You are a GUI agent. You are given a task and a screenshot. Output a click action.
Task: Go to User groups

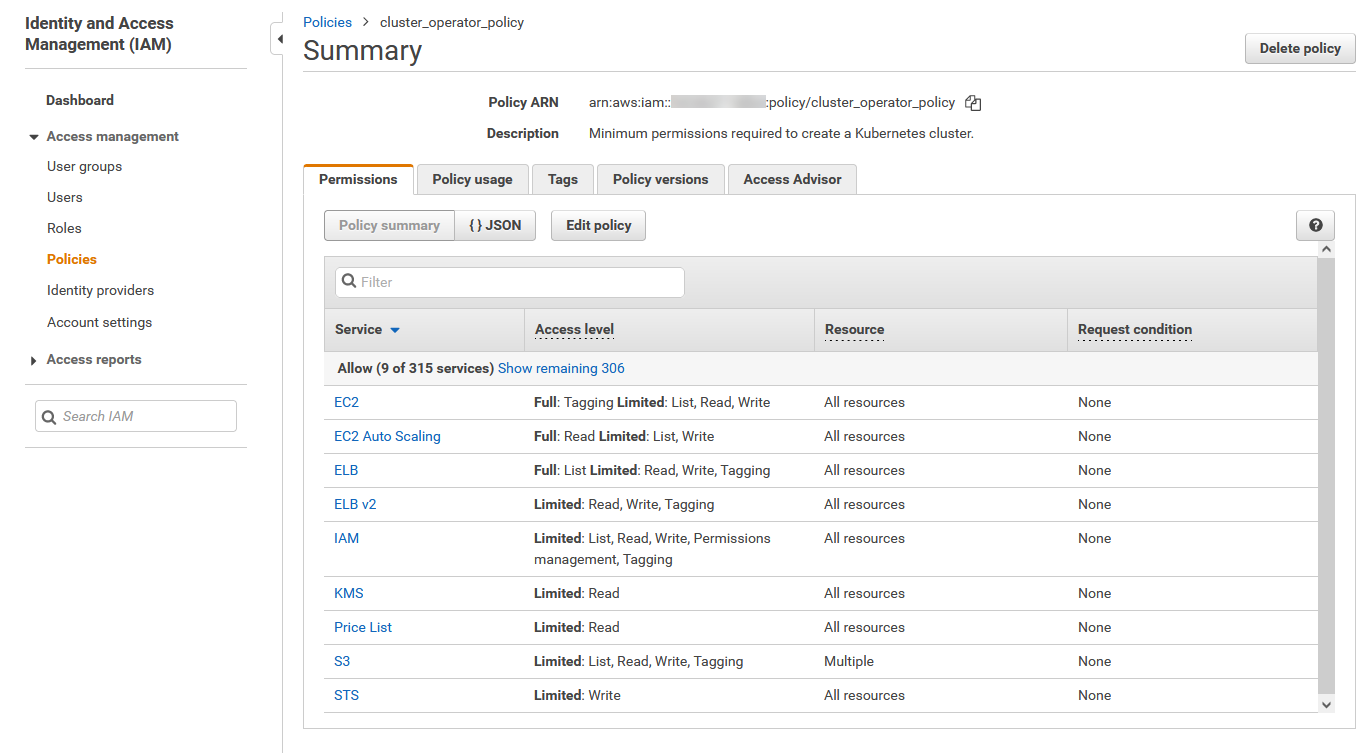click(x=84, y=167)
